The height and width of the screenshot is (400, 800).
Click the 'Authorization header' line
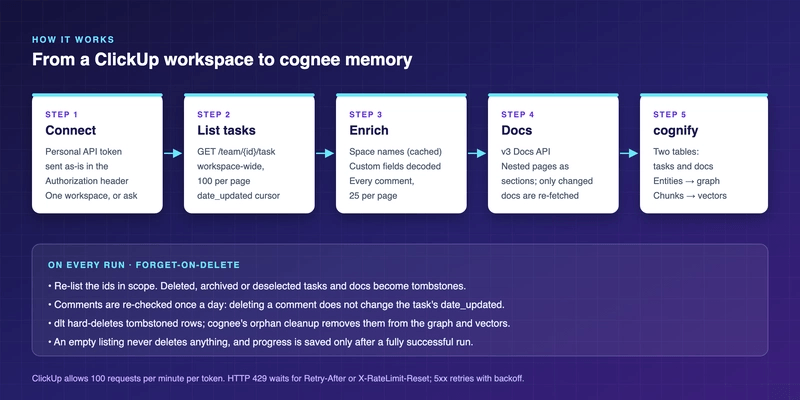[87, 181]
